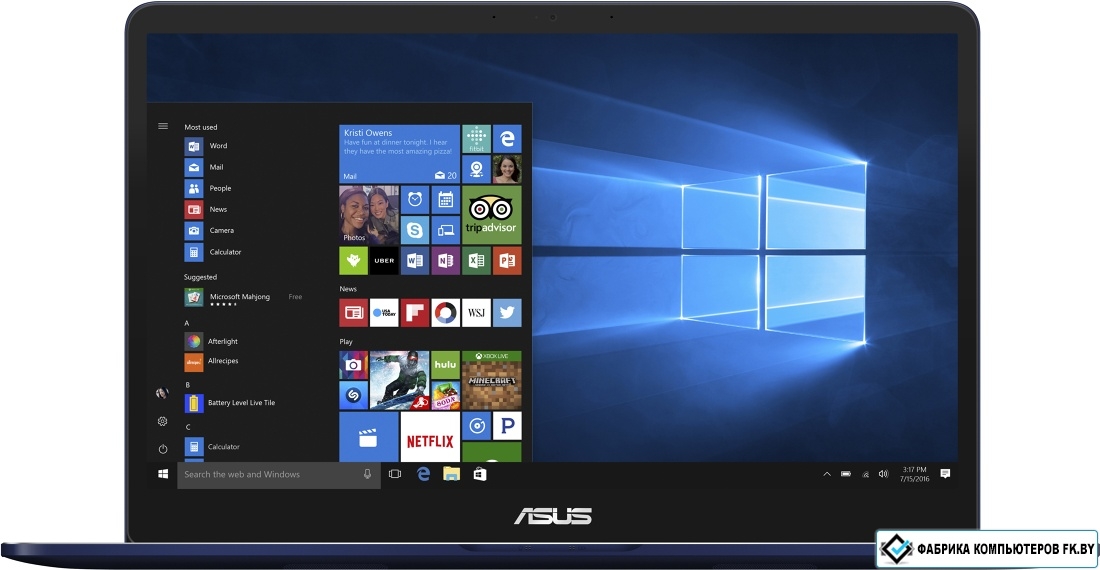Screen dimensions: 1100x570
Task: Open the snowboarding game tile
Action: [399, 380]
